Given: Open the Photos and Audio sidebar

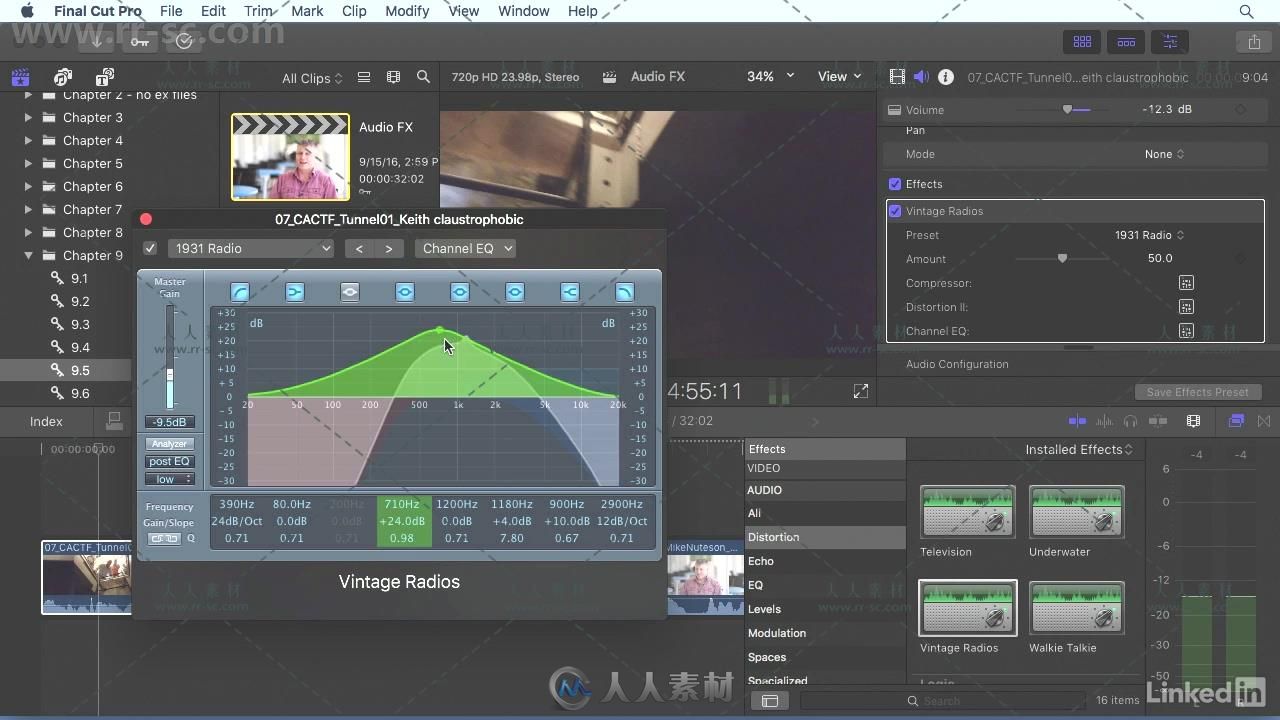Looking at the screenshot, I should (63, 78).
